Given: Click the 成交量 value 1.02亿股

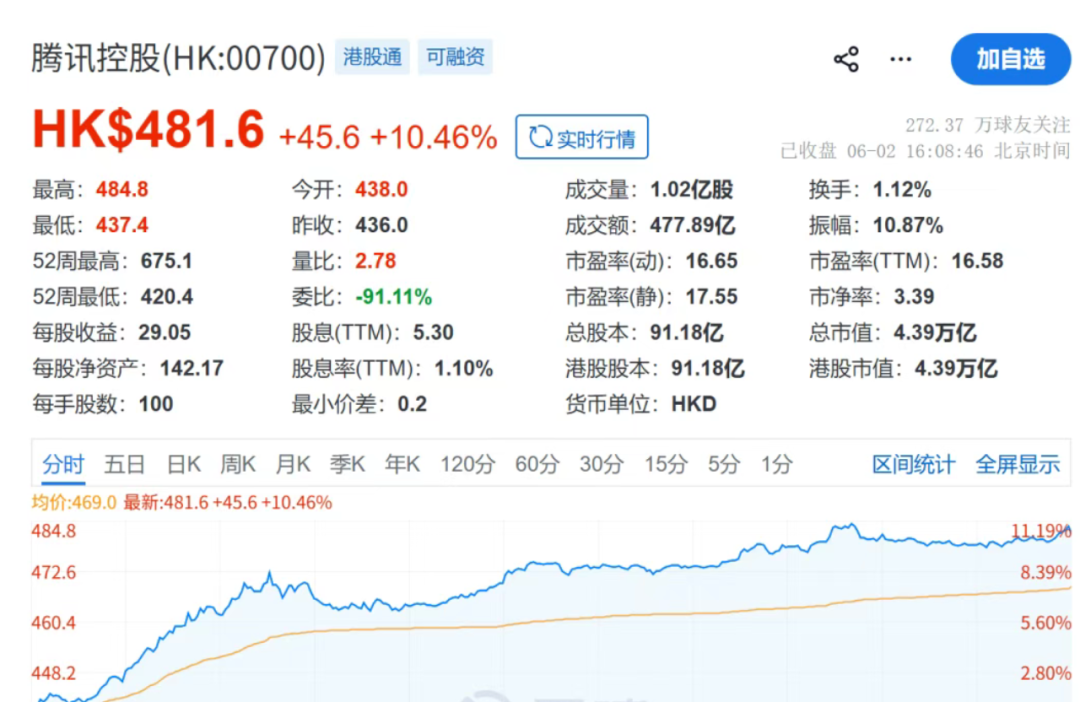Looking at the screenshot, I should pos(692,189).
